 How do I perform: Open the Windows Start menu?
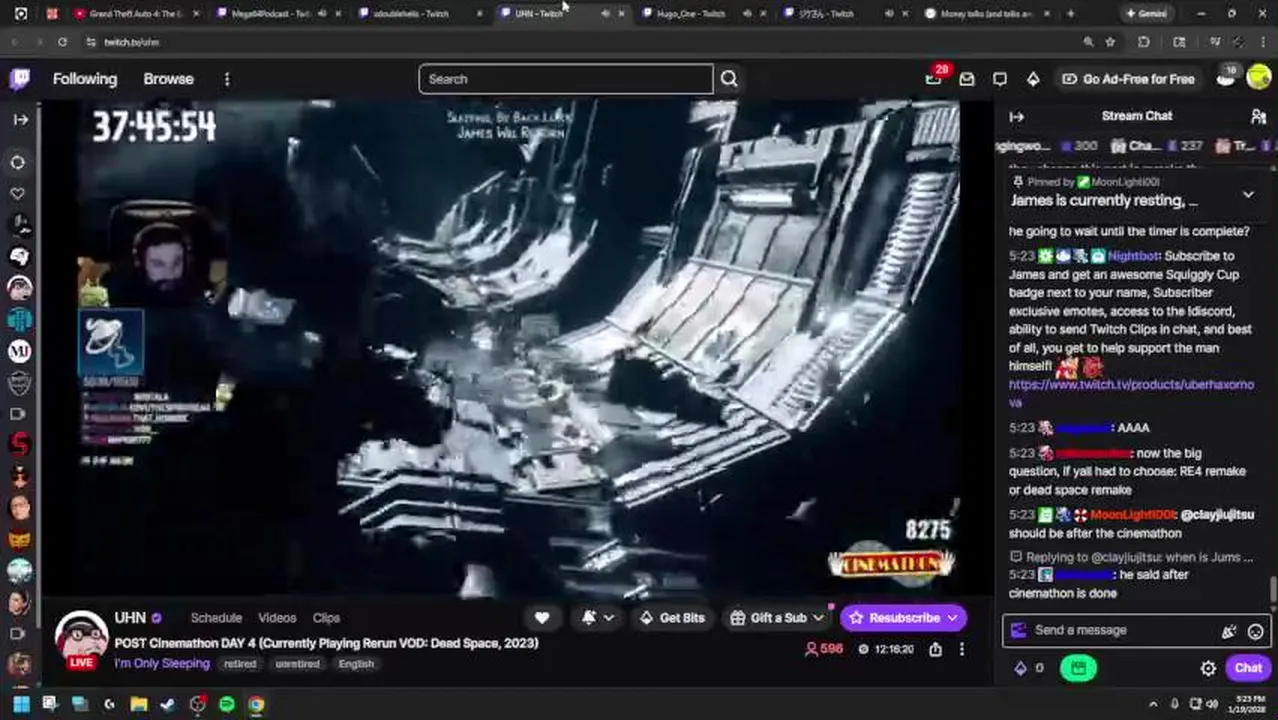[20, 705]
